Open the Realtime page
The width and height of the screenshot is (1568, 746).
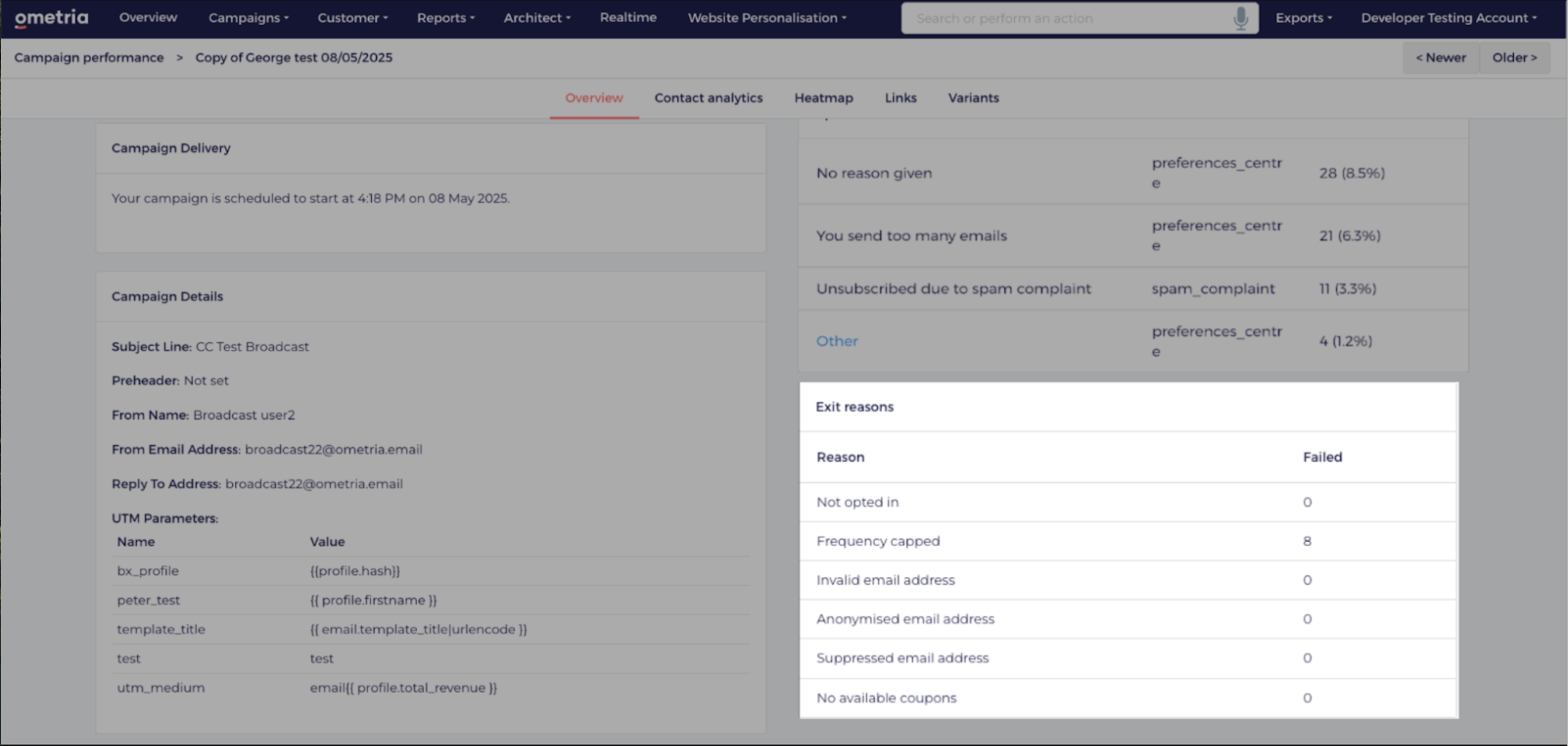tap(628, 18)
